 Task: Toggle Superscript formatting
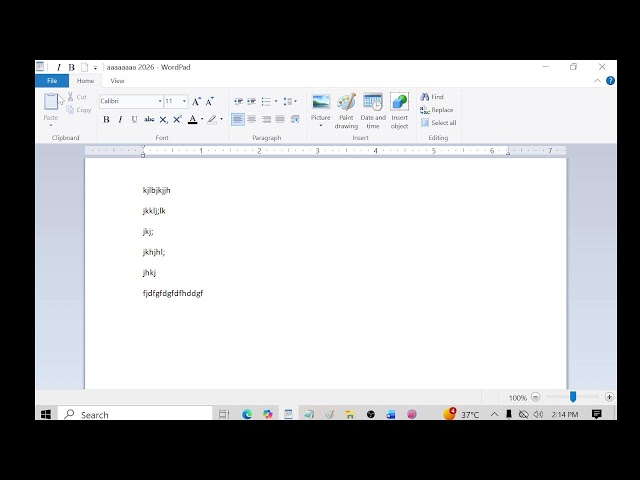tap(177, 120)
